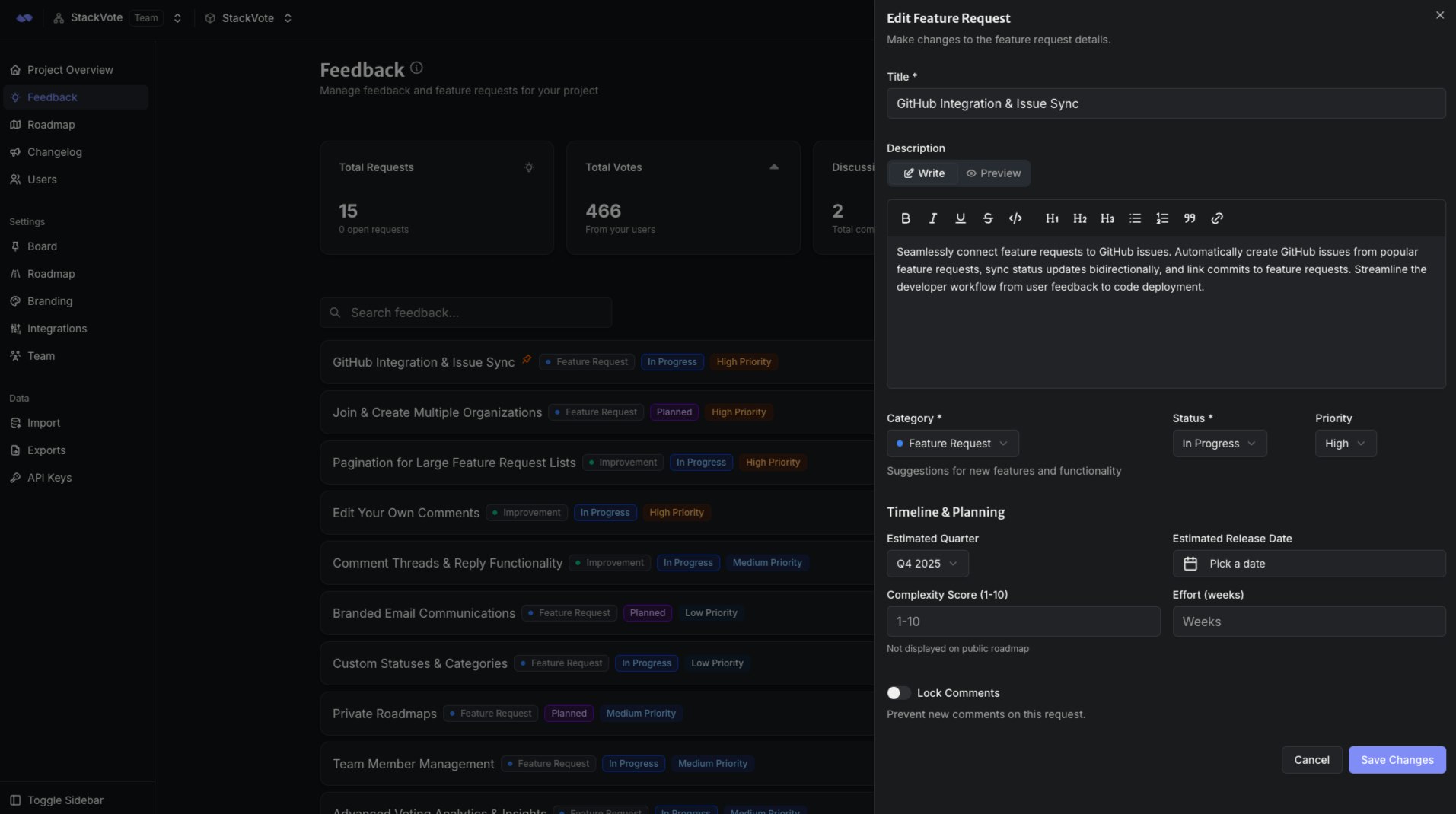Open Private Roadmaps request
This screenshot has width=1456, height=814.
point(384,714)
